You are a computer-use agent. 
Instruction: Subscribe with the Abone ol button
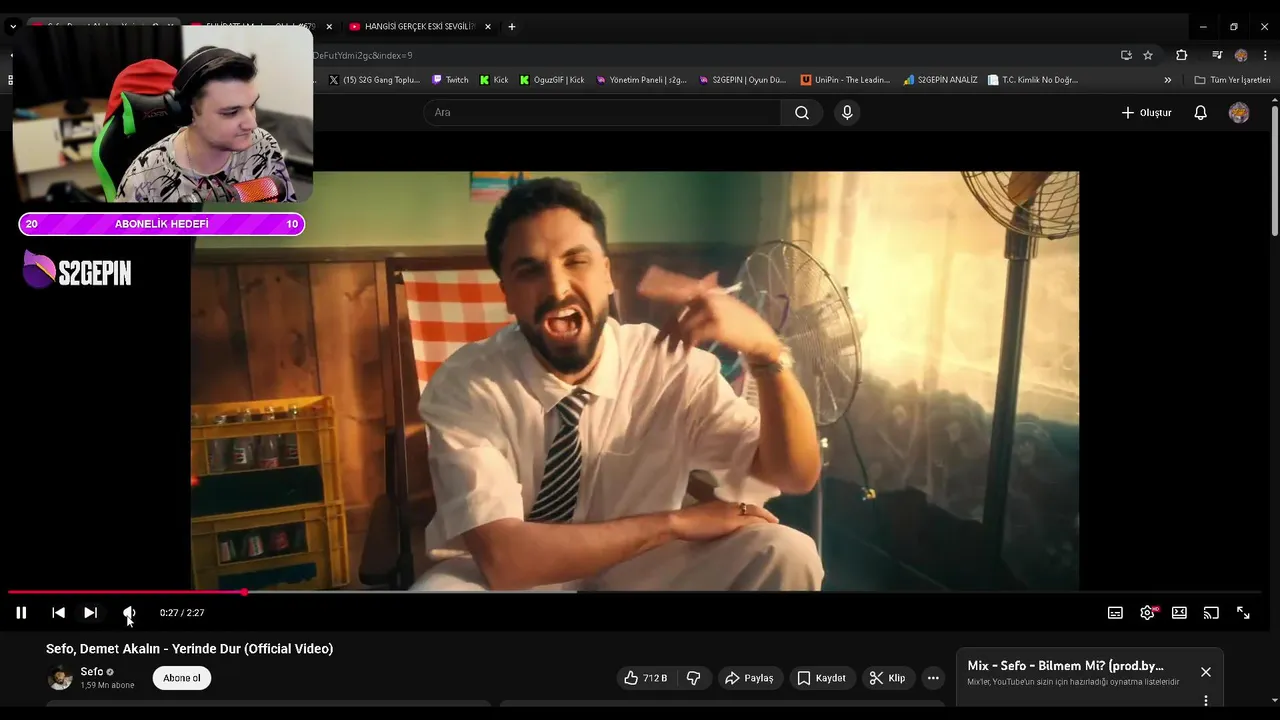[x=182, y=678]
